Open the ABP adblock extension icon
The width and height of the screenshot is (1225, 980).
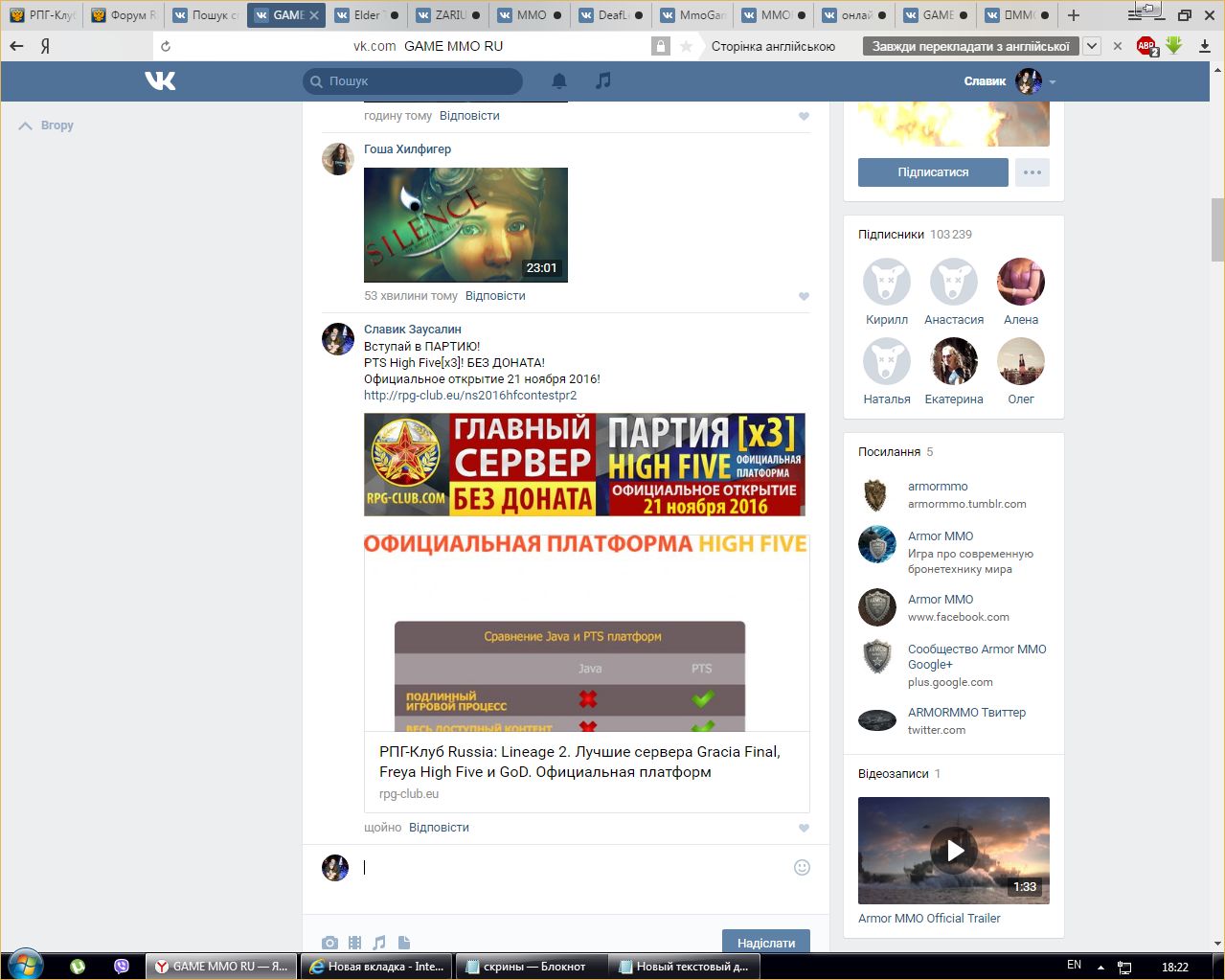tap(1146, 46)
